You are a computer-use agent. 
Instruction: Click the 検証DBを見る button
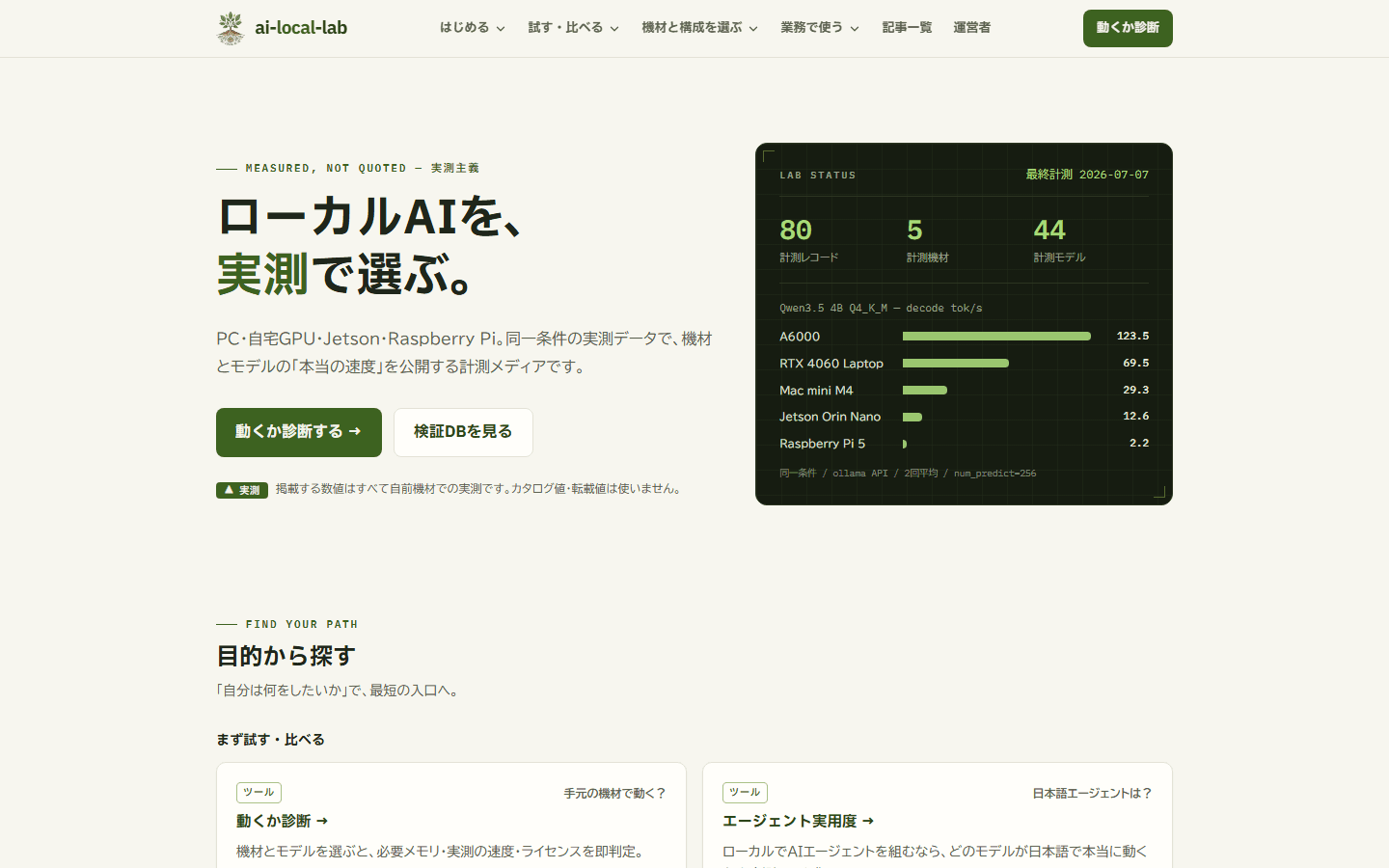[x=463, y=432]
